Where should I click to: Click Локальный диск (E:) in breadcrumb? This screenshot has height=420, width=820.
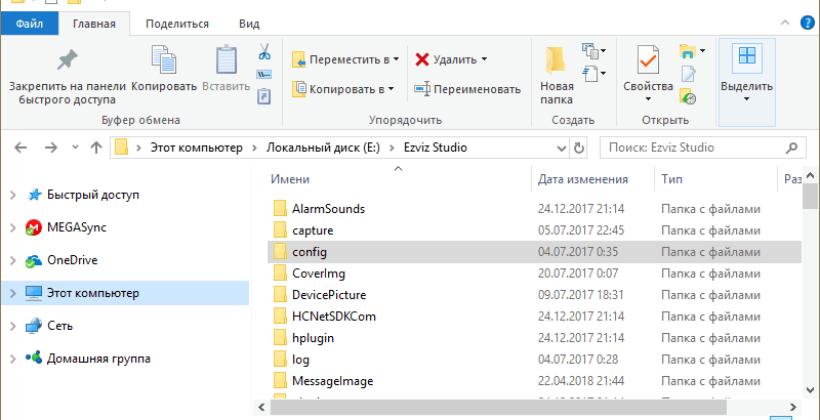(322, 147)
